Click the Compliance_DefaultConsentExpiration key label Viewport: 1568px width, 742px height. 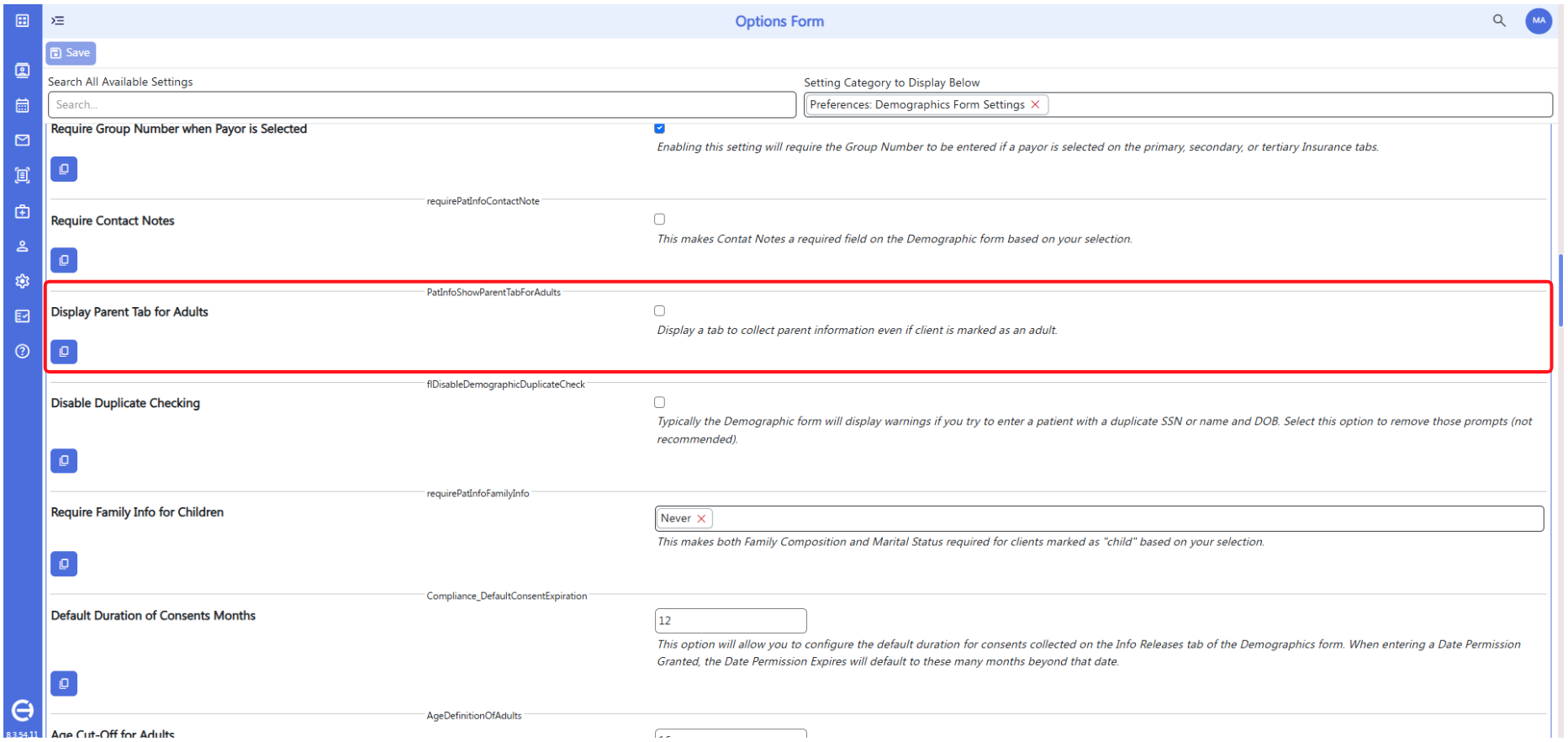[506, 596]
